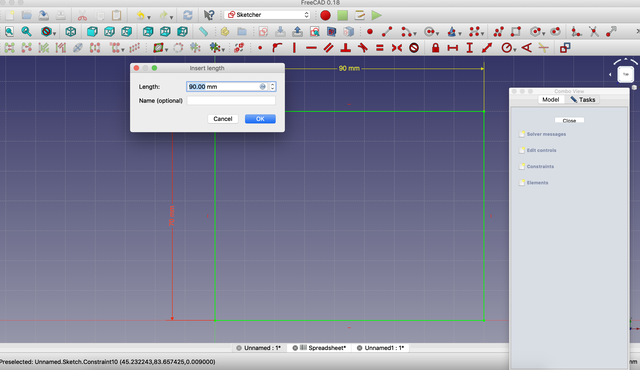Select the create rectangle tool
This screenshot has height=370, width=640.
516,31
